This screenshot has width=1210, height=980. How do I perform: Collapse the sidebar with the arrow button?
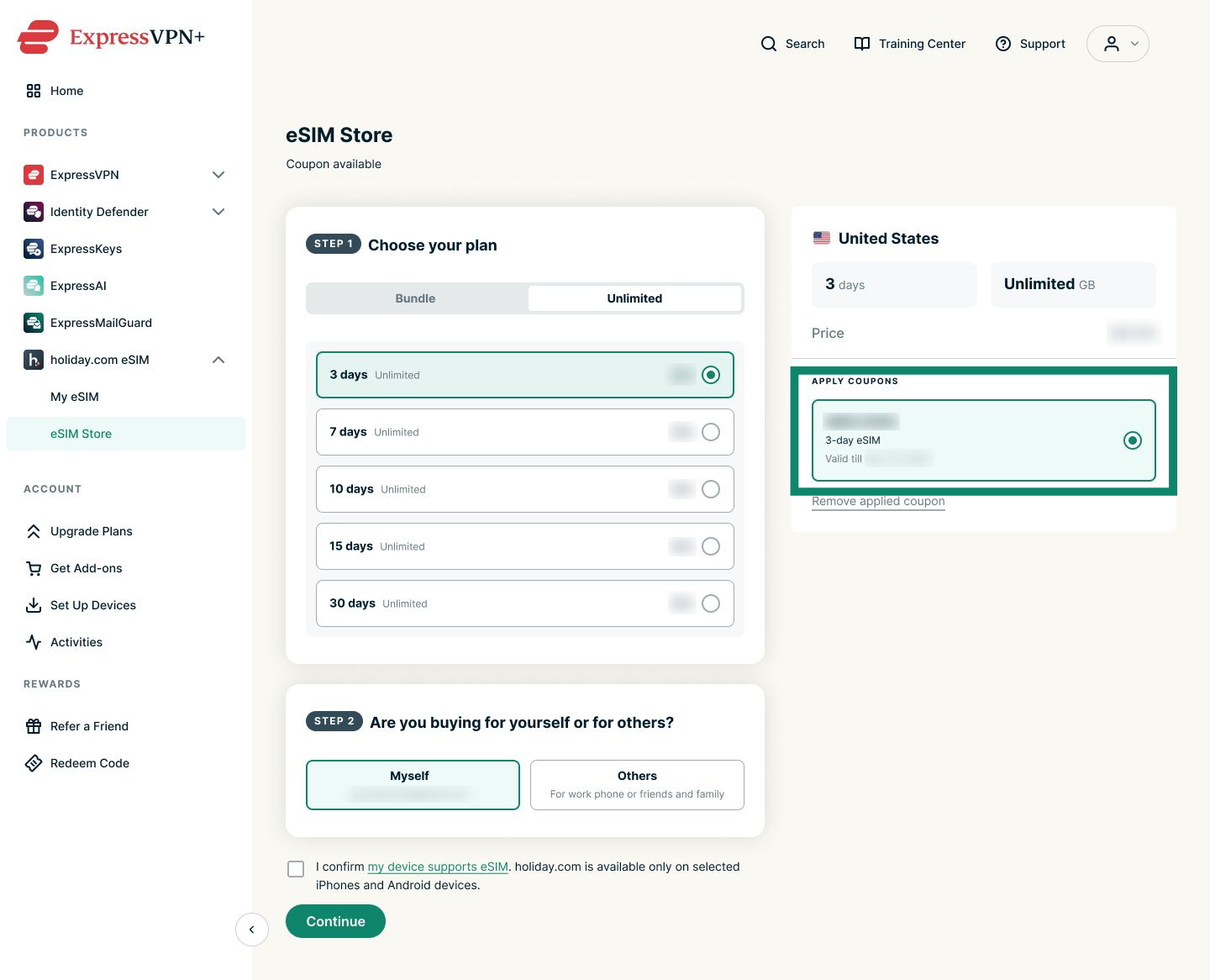[252, 930]
